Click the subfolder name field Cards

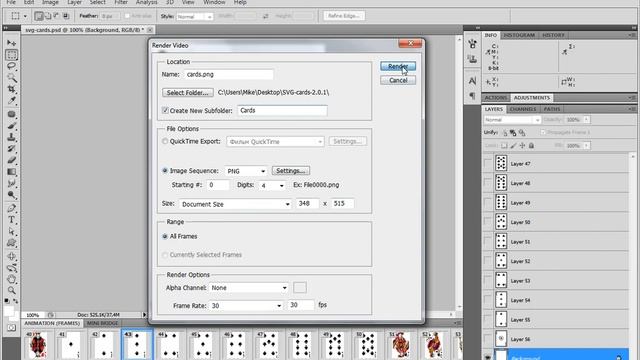pyautogui.click(x=282, y=110)
